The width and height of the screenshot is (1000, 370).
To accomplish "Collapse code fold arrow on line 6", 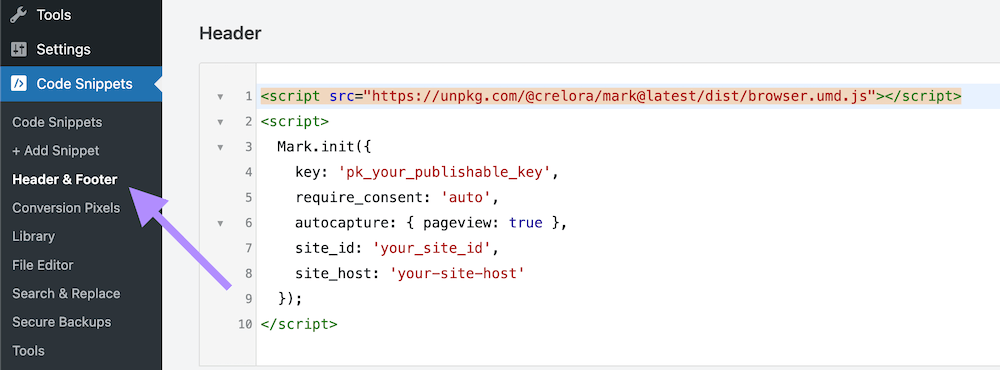I will click(220, 223).
